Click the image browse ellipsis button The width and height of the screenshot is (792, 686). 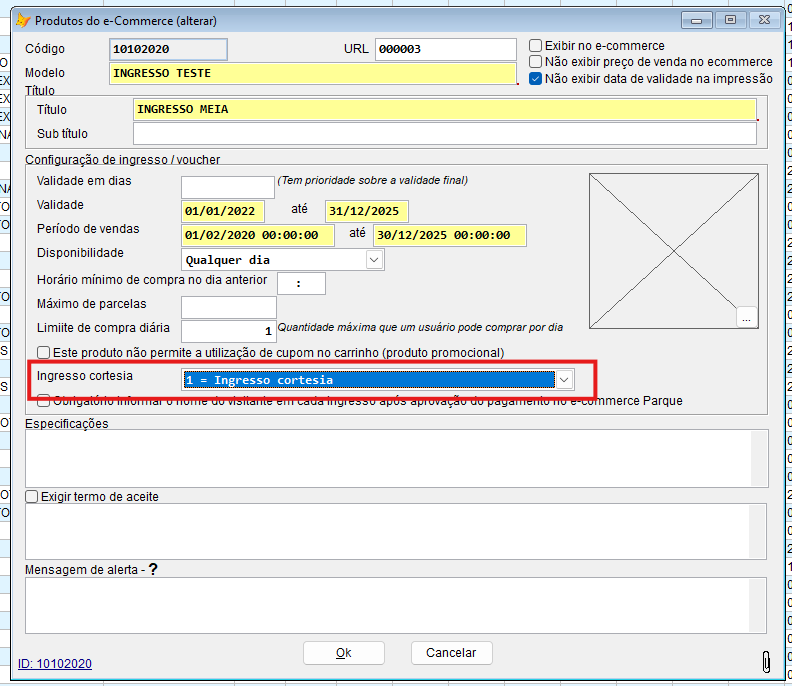[747, 317]
